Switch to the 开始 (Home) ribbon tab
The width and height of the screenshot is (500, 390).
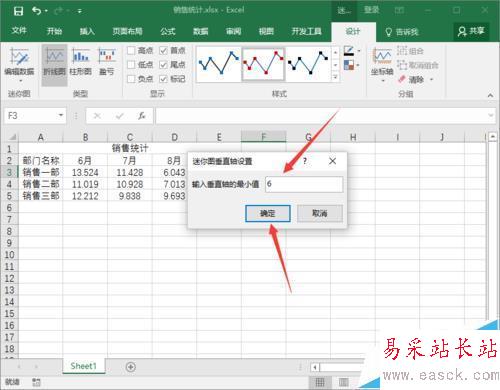[54, 31]
